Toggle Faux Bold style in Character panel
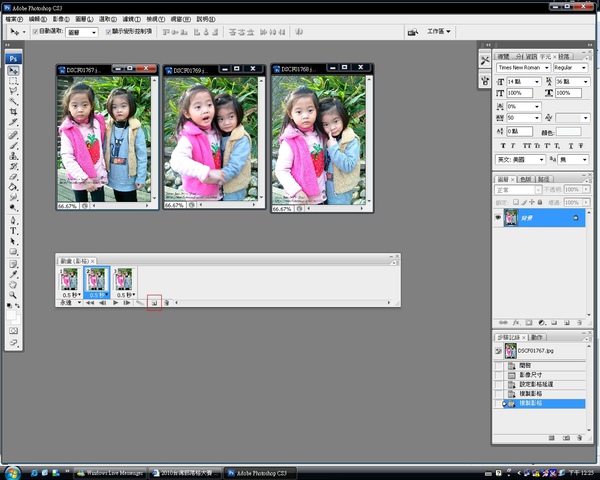The width and height of the screenshot is (600, 480). pos(503,145)
